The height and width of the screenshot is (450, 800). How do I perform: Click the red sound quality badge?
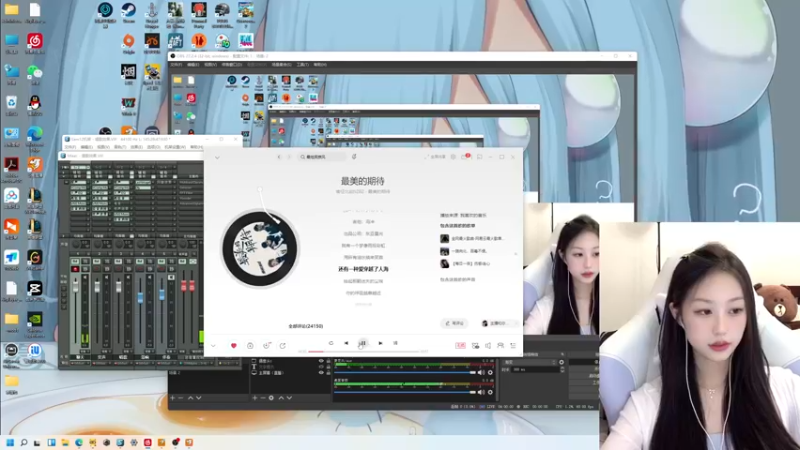coord(460,345)
